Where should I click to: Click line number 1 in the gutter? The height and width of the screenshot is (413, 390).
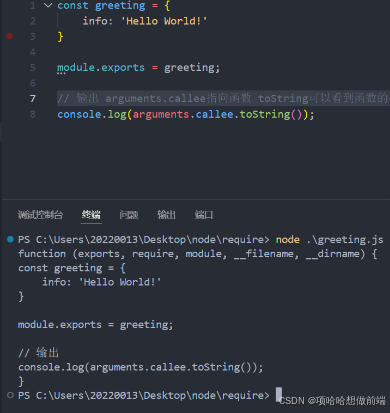point(33,6)
